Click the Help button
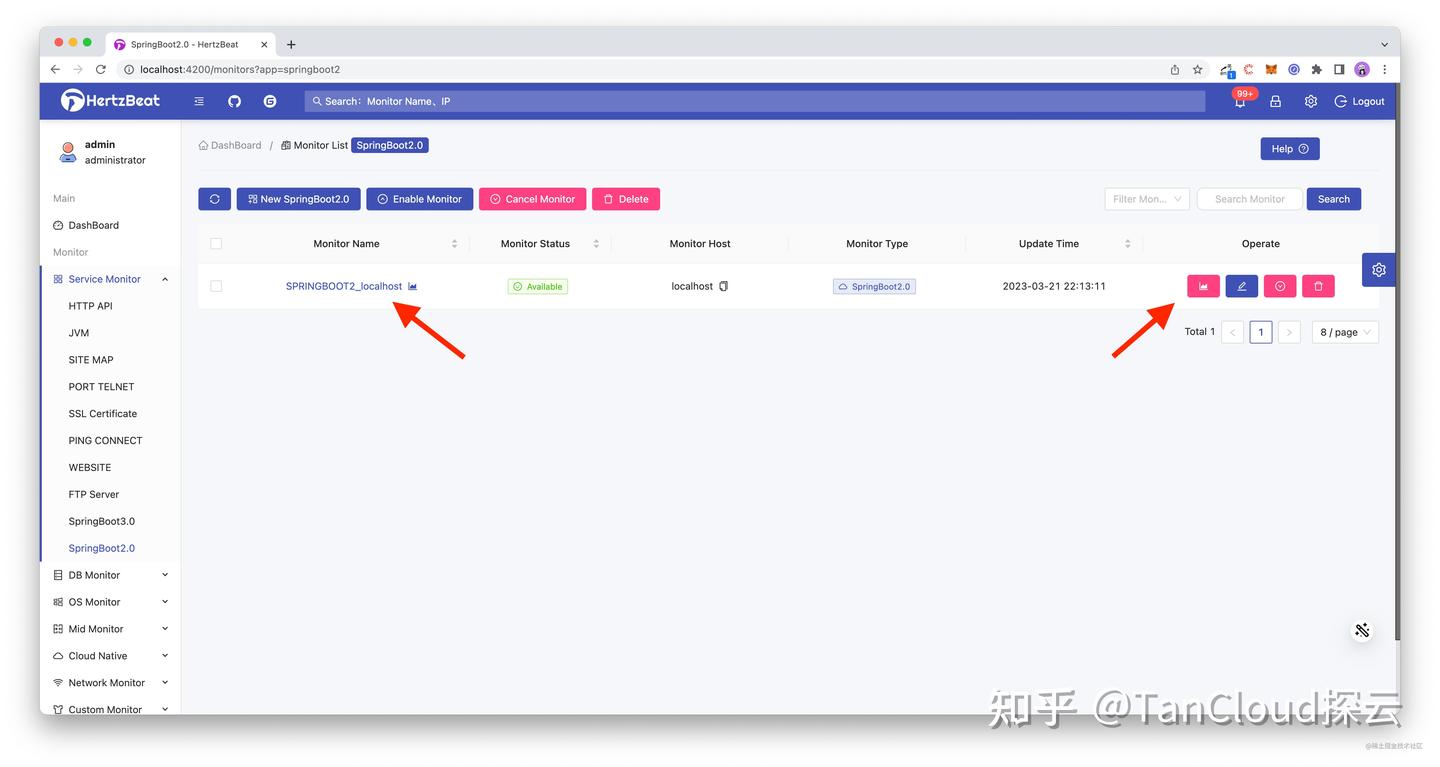The image size is (1440, 767). coord(1290,149)
